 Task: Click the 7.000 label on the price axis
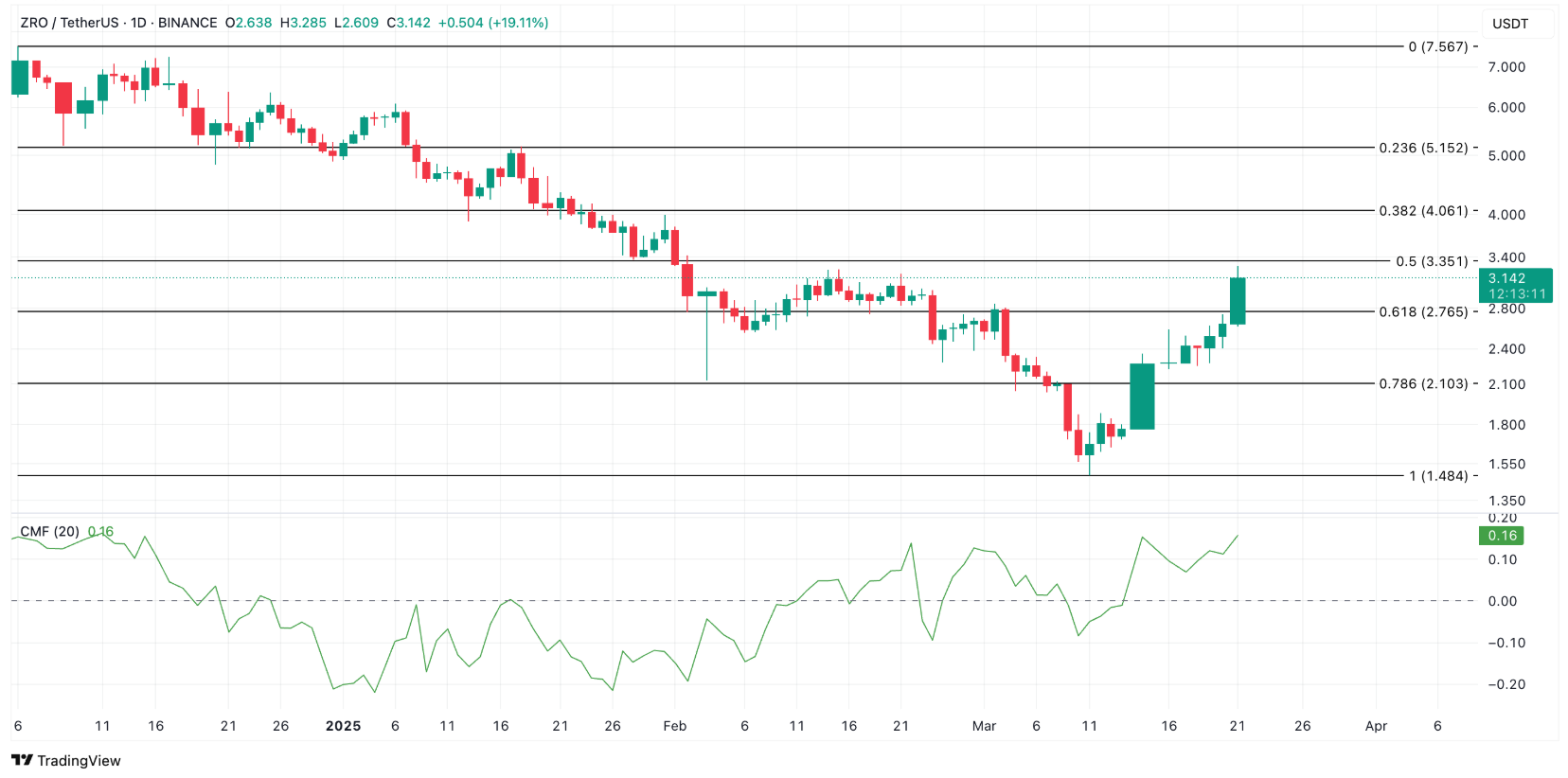[1506, 67]
